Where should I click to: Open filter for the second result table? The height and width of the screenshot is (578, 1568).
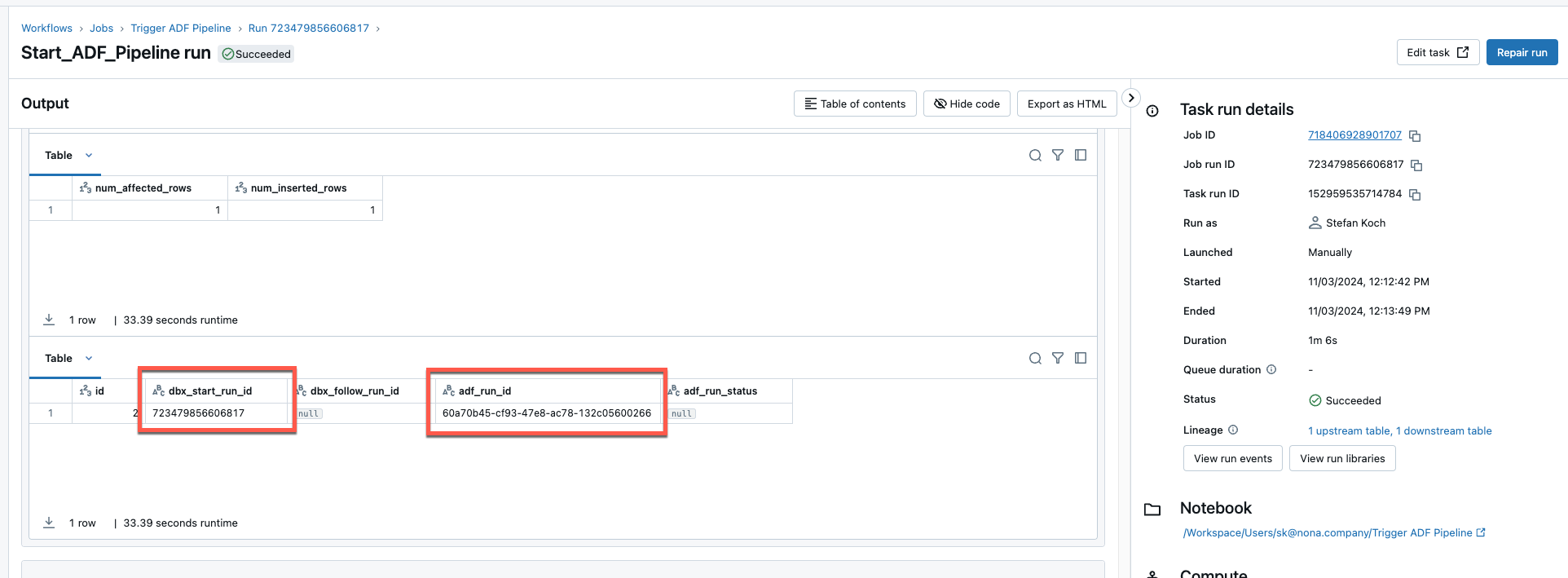(x=1058, y=358)
